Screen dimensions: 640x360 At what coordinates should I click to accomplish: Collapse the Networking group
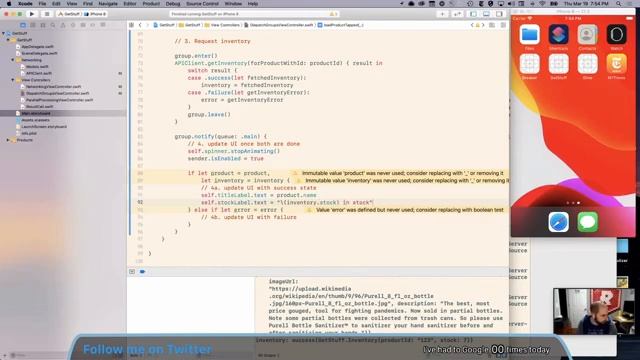tap(13, 60)
